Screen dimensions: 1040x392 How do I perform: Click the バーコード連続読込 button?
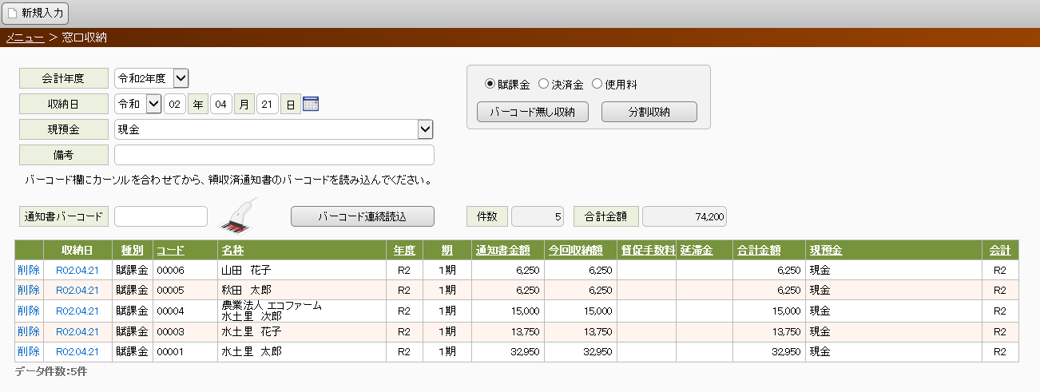[362, 216]
